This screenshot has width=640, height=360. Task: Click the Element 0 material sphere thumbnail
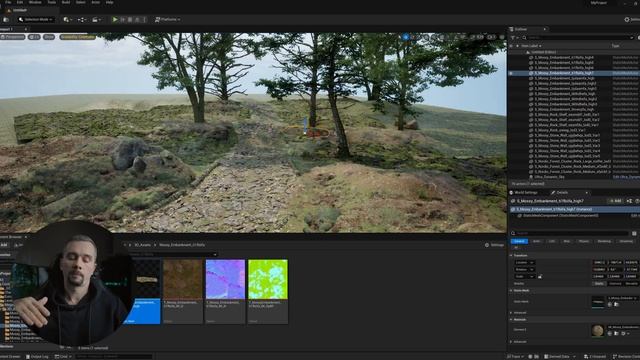pyautogui.click(x=598, y=330)
